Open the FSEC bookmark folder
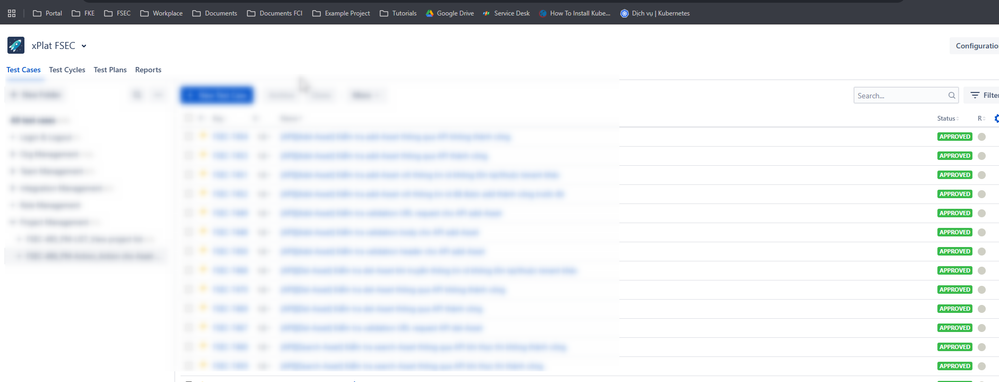This screenshot has height=382, width=999. coord(117,13)
